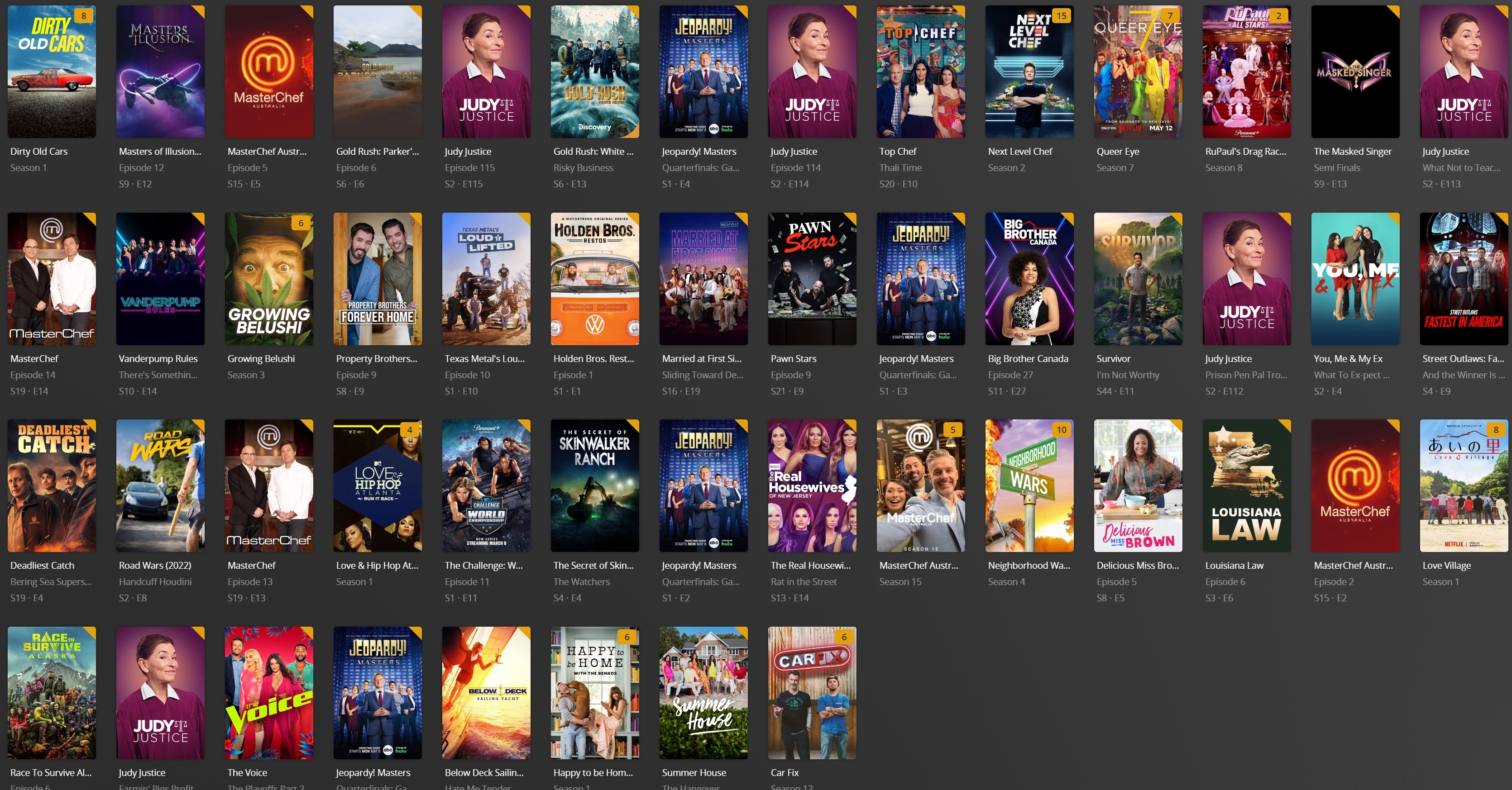Click the Queer Eye title link

(x=1118, y=151)
